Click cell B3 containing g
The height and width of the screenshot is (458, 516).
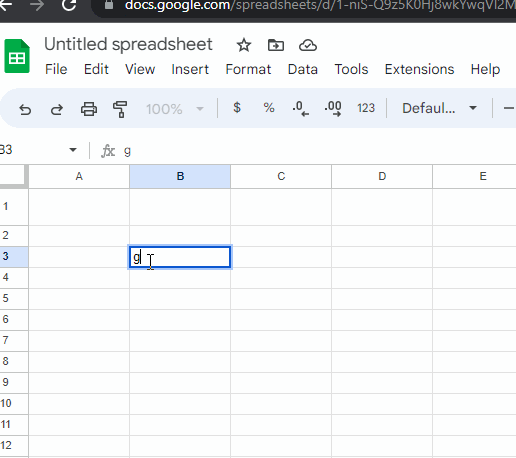pyautogui.click(x=180, y=257)
